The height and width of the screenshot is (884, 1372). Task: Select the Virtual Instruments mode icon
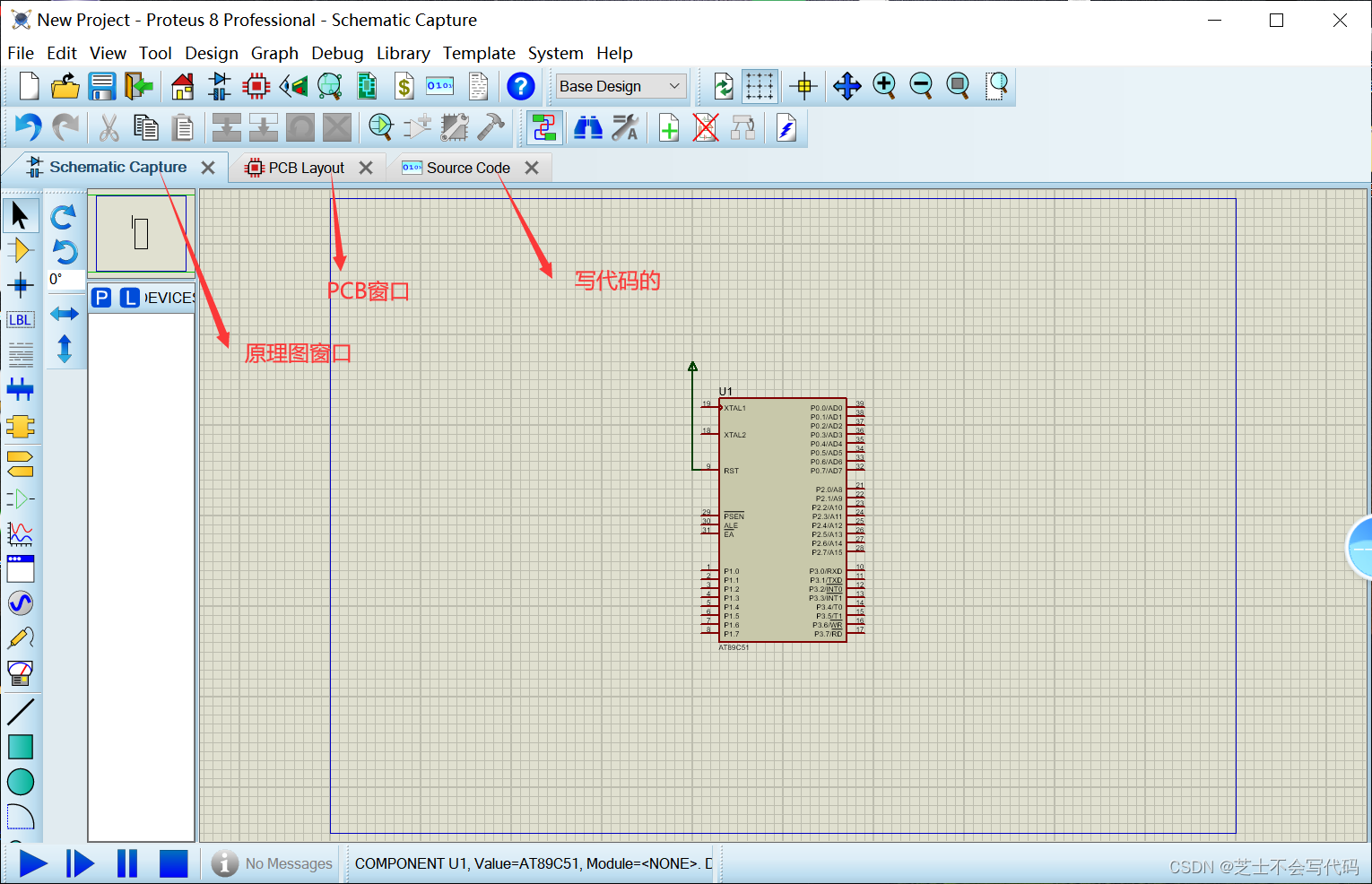click(20, 672)
